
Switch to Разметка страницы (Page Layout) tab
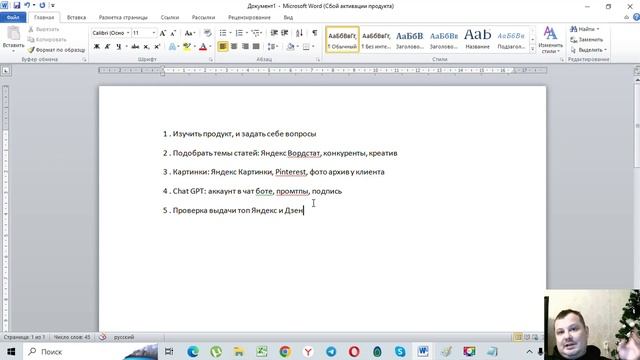point(123,18)
